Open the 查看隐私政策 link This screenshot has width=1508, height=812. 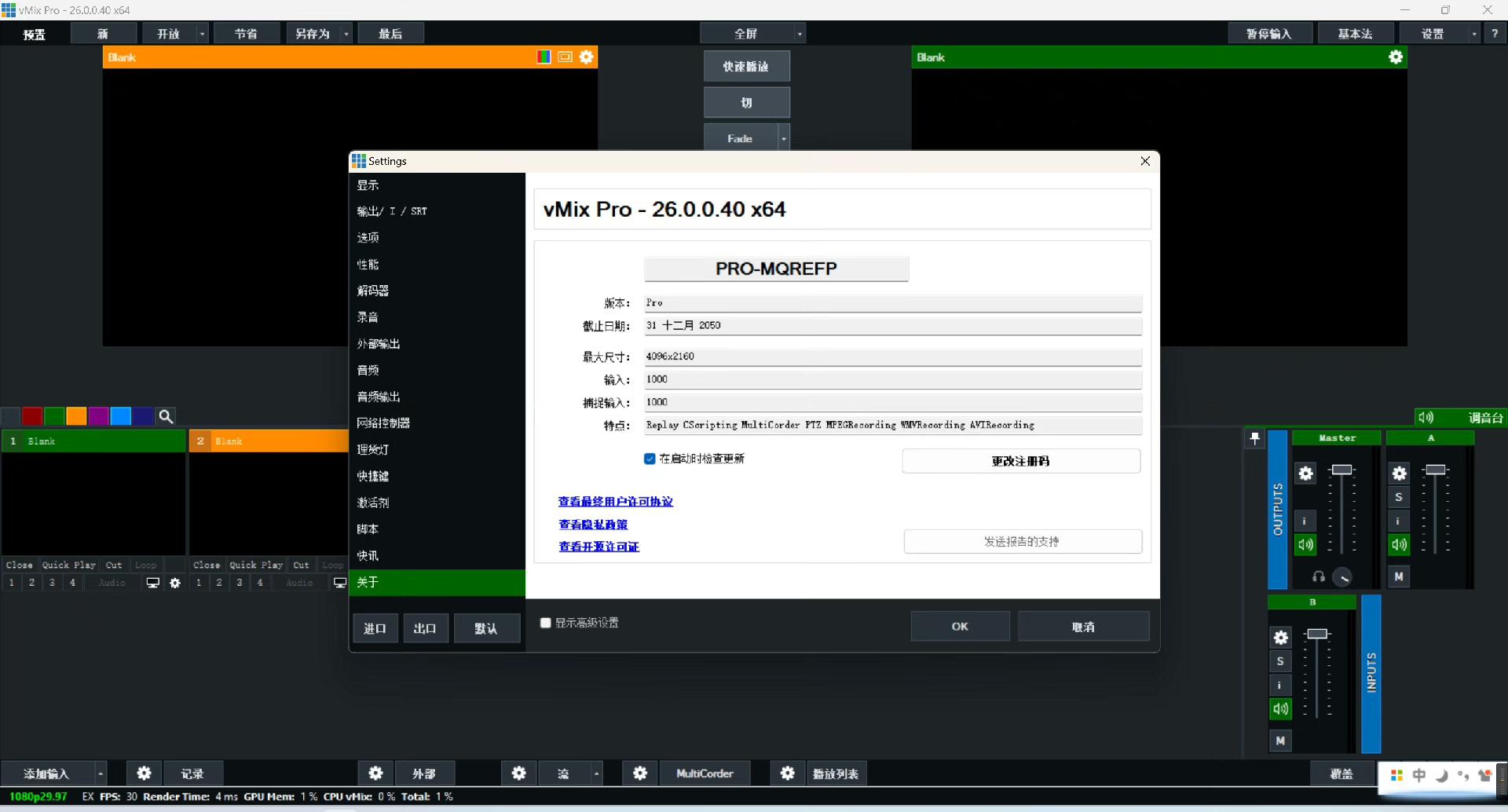tap(593, 524)
